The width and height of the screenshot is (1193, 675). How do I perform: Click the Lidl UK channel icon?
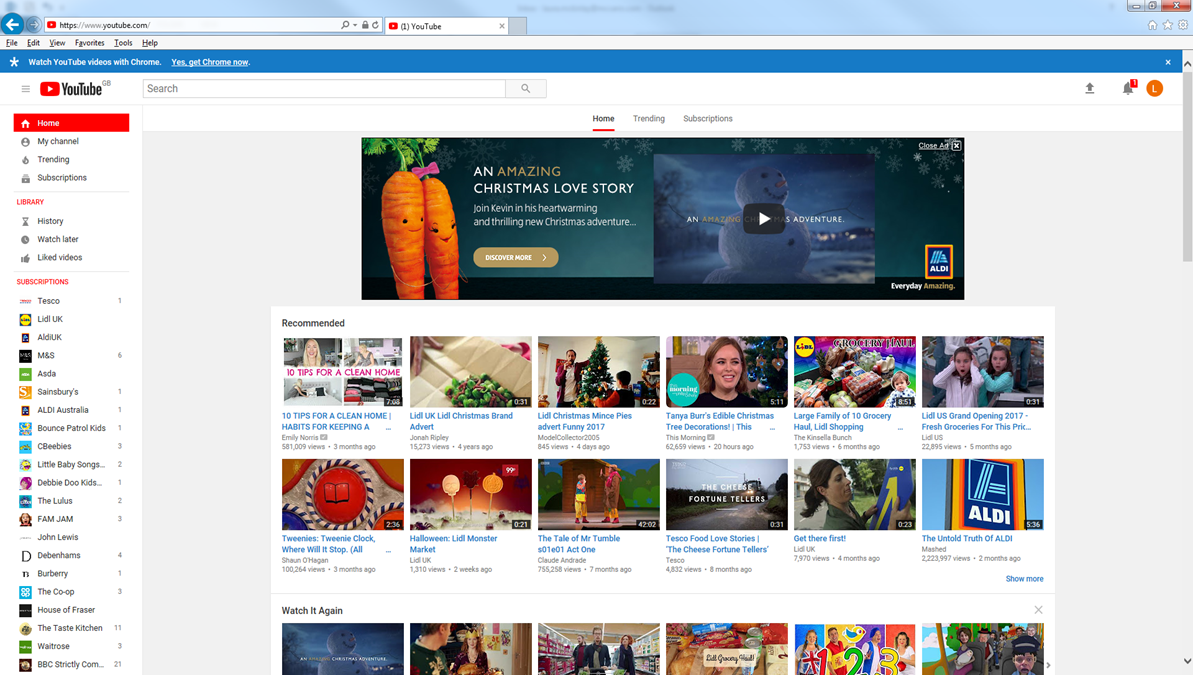tap(25, 320)
